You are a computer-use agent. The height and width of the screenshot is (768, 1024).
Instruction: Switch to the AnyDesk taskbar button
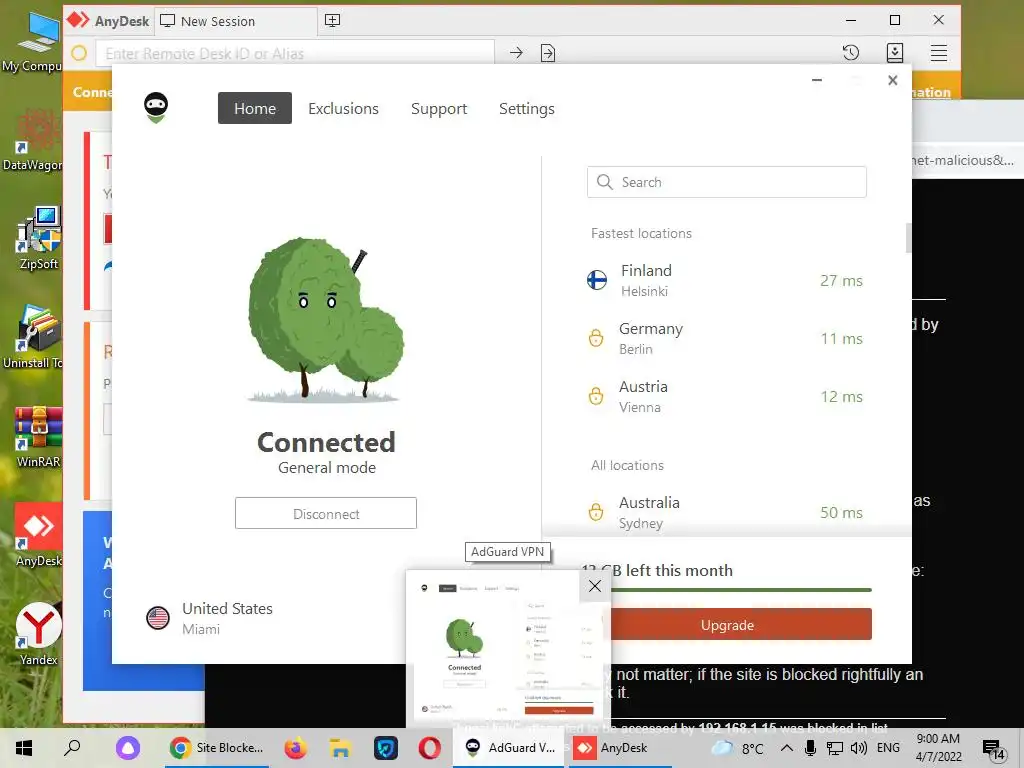(x=620, y=748)
